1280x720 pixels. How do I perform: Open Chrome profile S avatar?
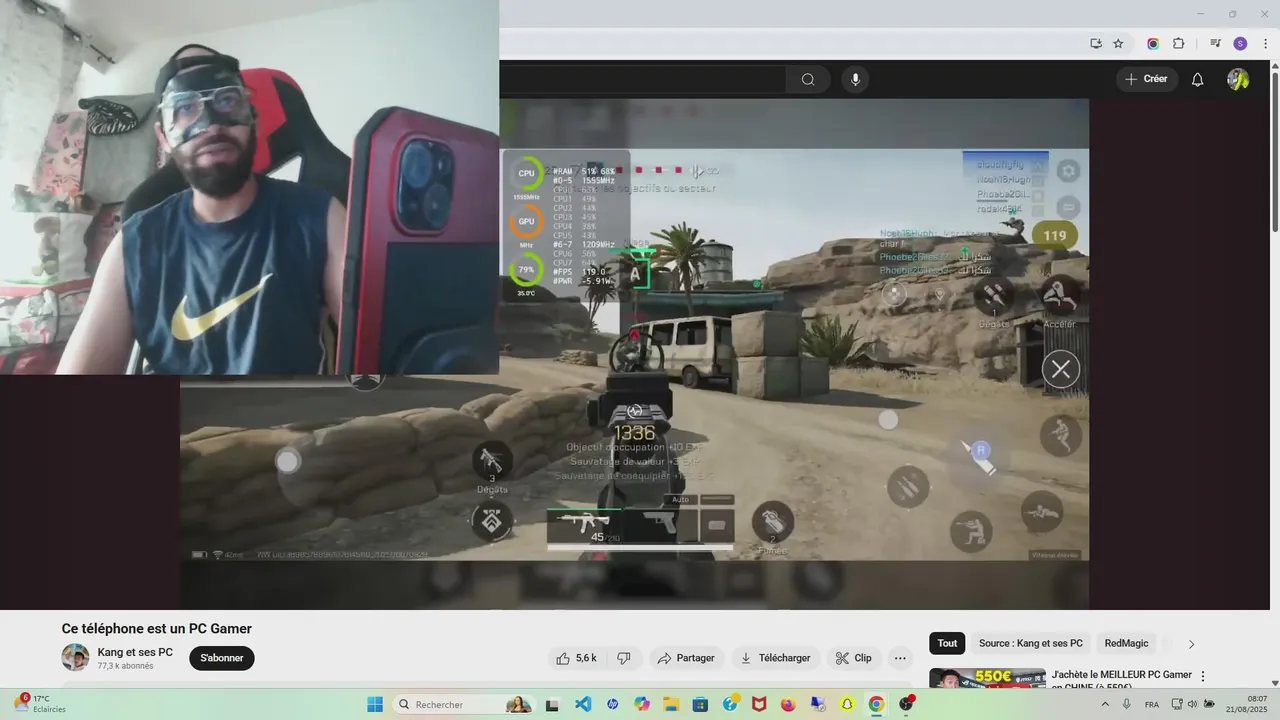[x=1240, y=44]
